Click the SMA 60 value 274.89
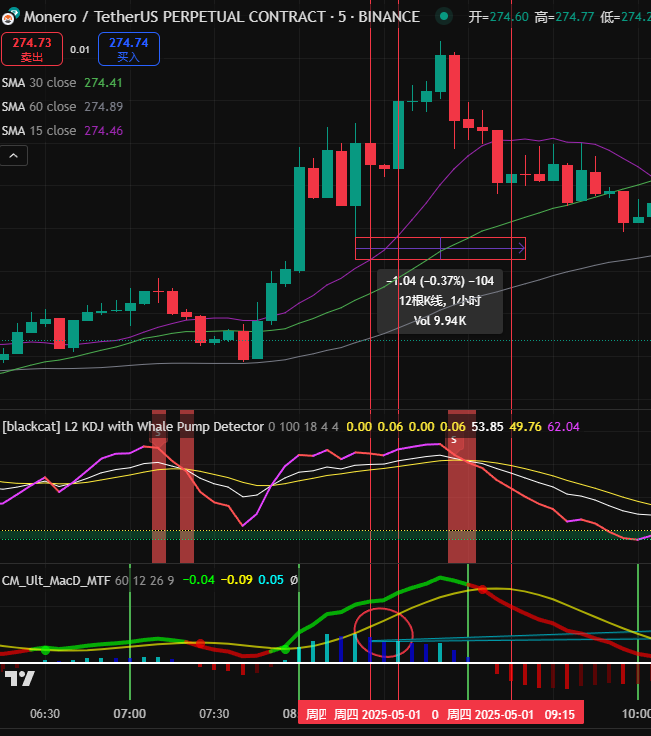Viewport: 651px width, 736px height. click(x=103, y=107)
